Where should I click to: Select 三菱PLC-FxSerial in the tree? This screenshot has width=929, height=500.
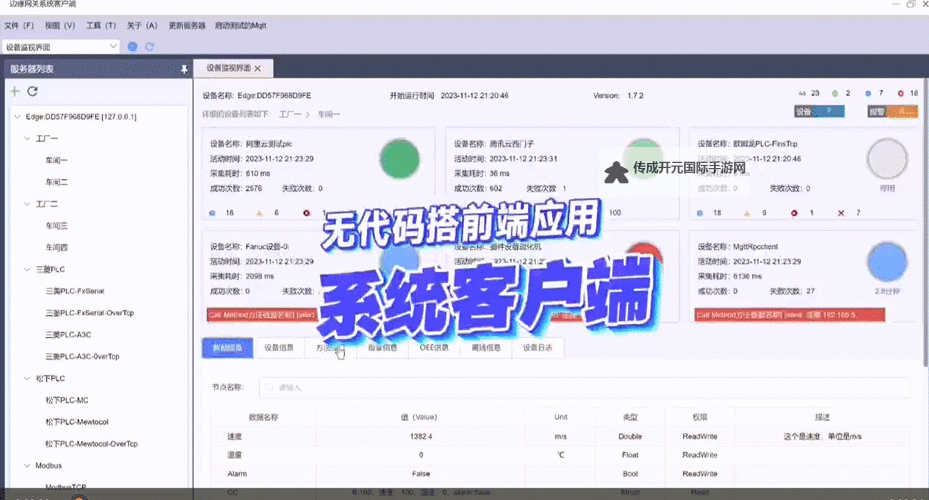75,291
